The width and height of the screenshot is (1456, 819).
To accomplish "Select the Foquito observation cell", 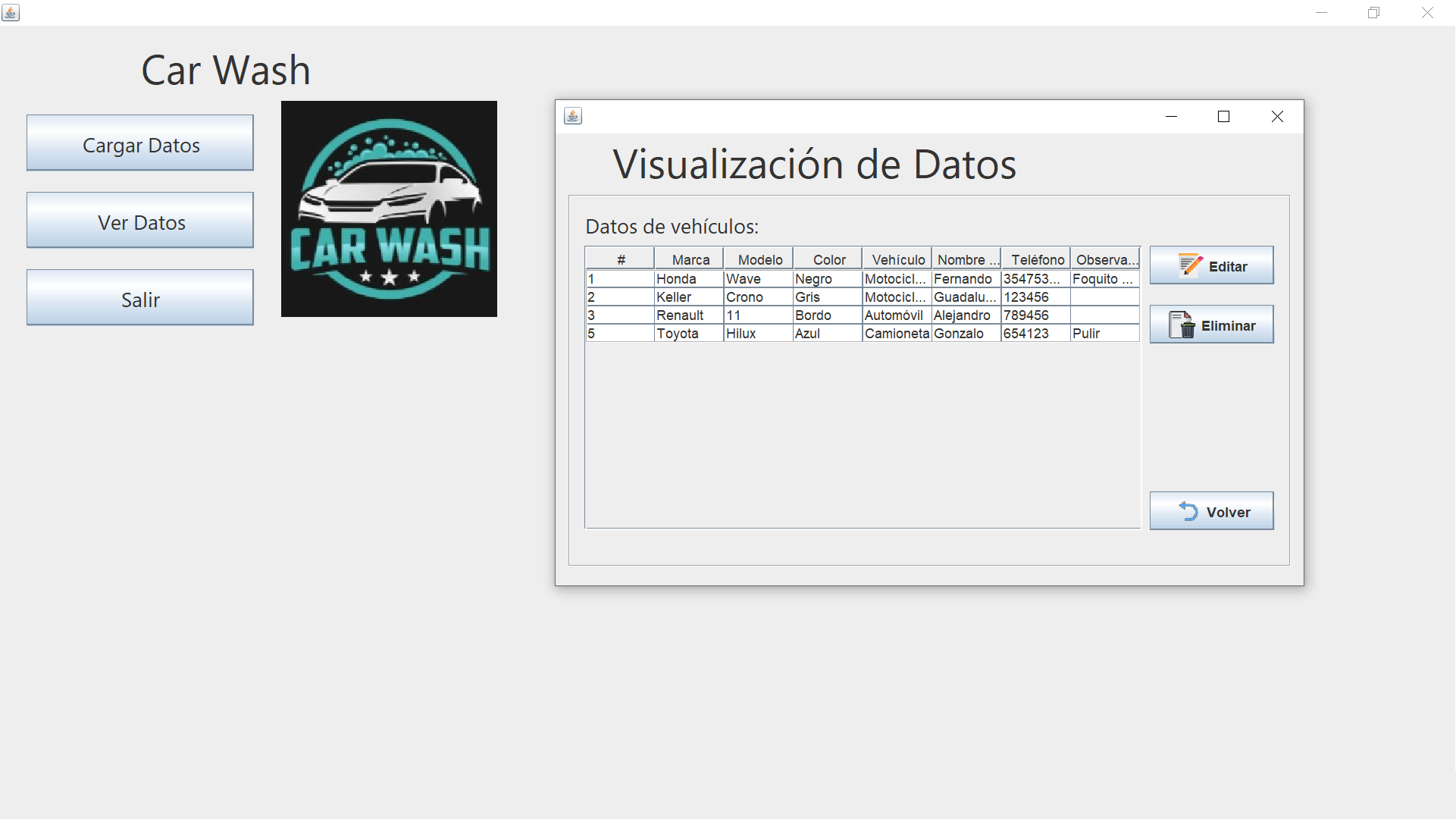I will [1105, 279].
